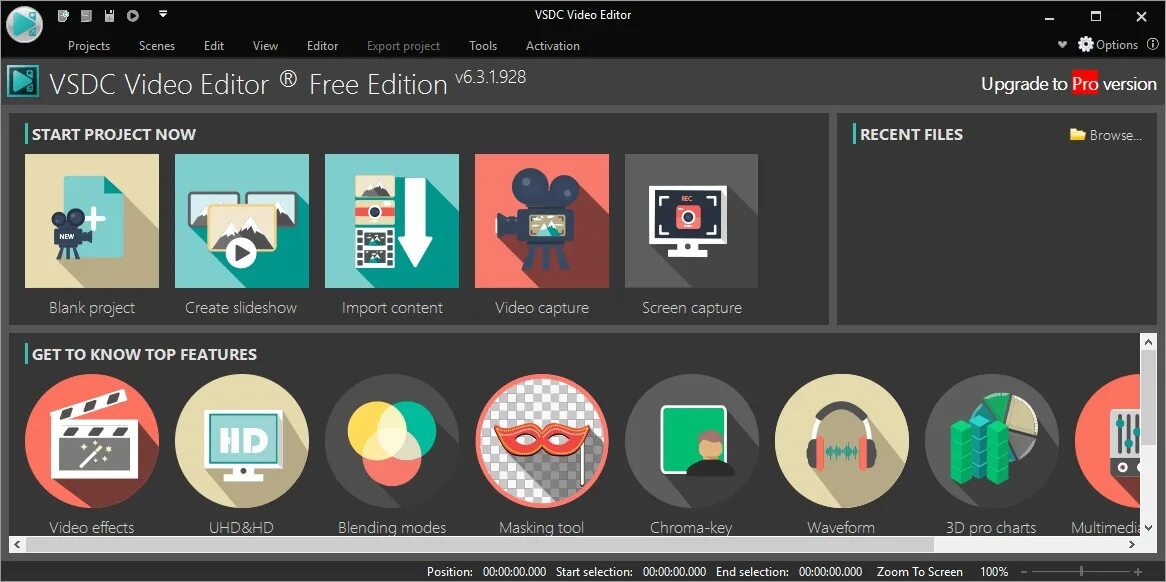Open the Masking tool feature
The width and height of the screenshot is (1166, 582).
pos(541,441)
